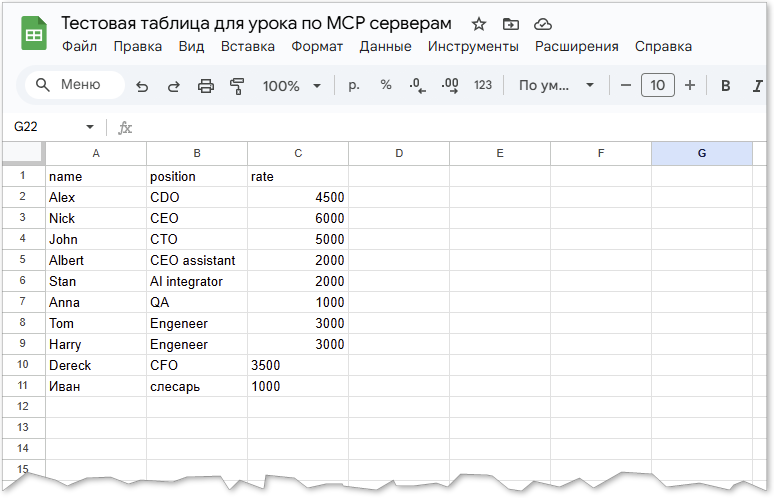Open the Name box dropdown arrow
The width and height of the screenshot is (774, 498).
(90, 127)
